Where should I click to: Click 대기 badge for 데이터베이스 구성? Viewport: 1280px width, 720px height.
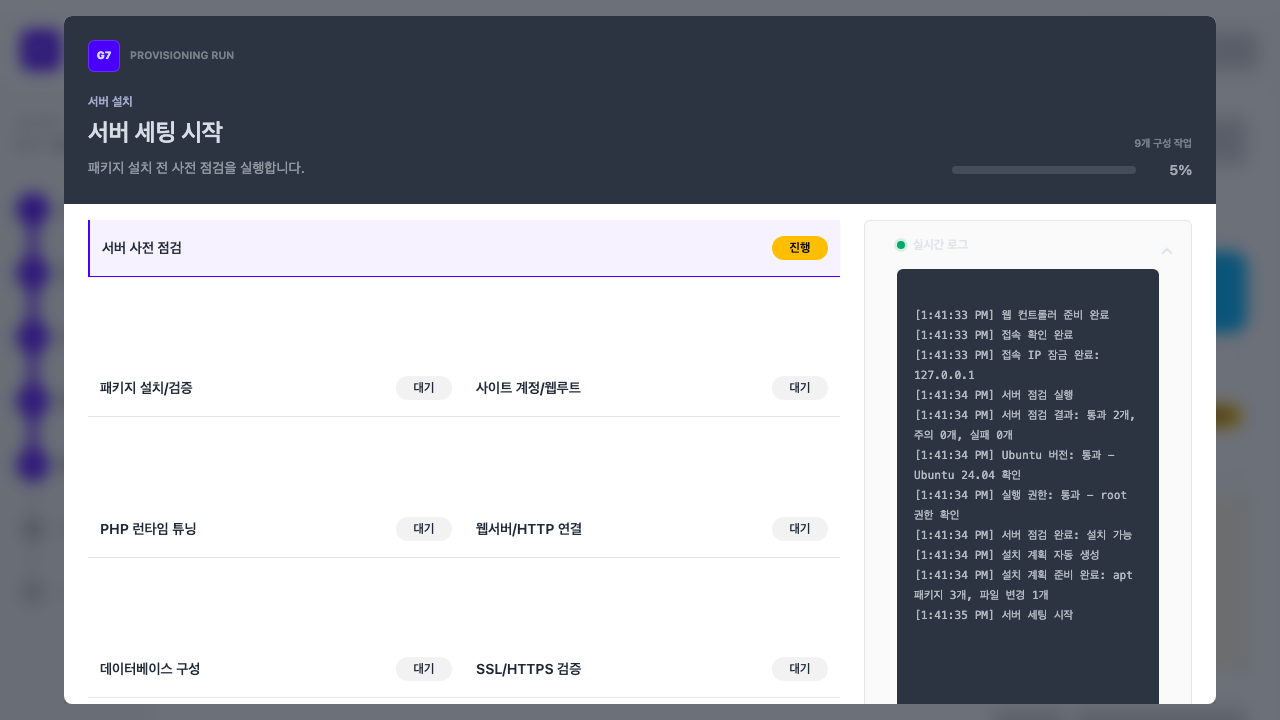point(424,669)
